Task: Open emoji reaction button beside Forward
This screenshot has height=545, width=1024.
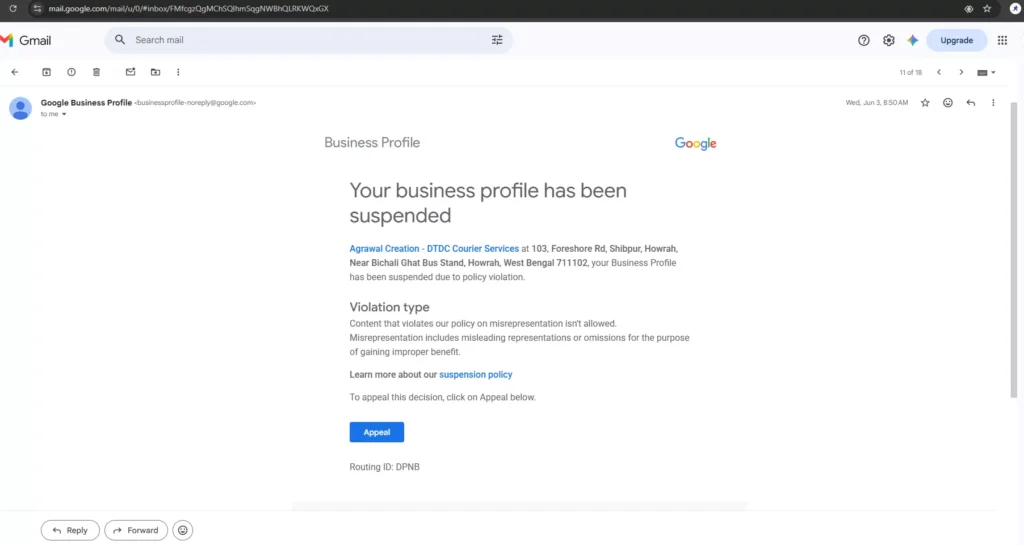Action: pos(183,531)
